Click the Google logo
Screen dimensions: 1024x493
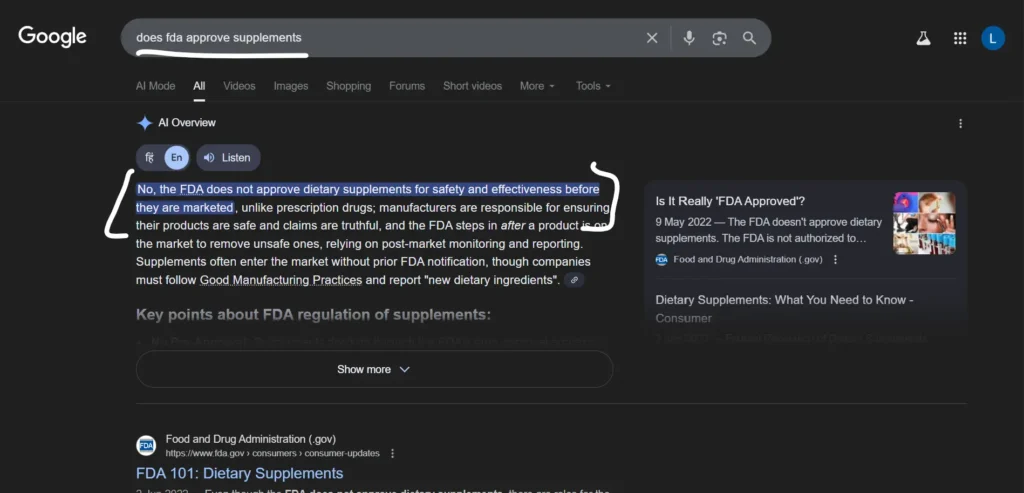(x=52, y=37)
